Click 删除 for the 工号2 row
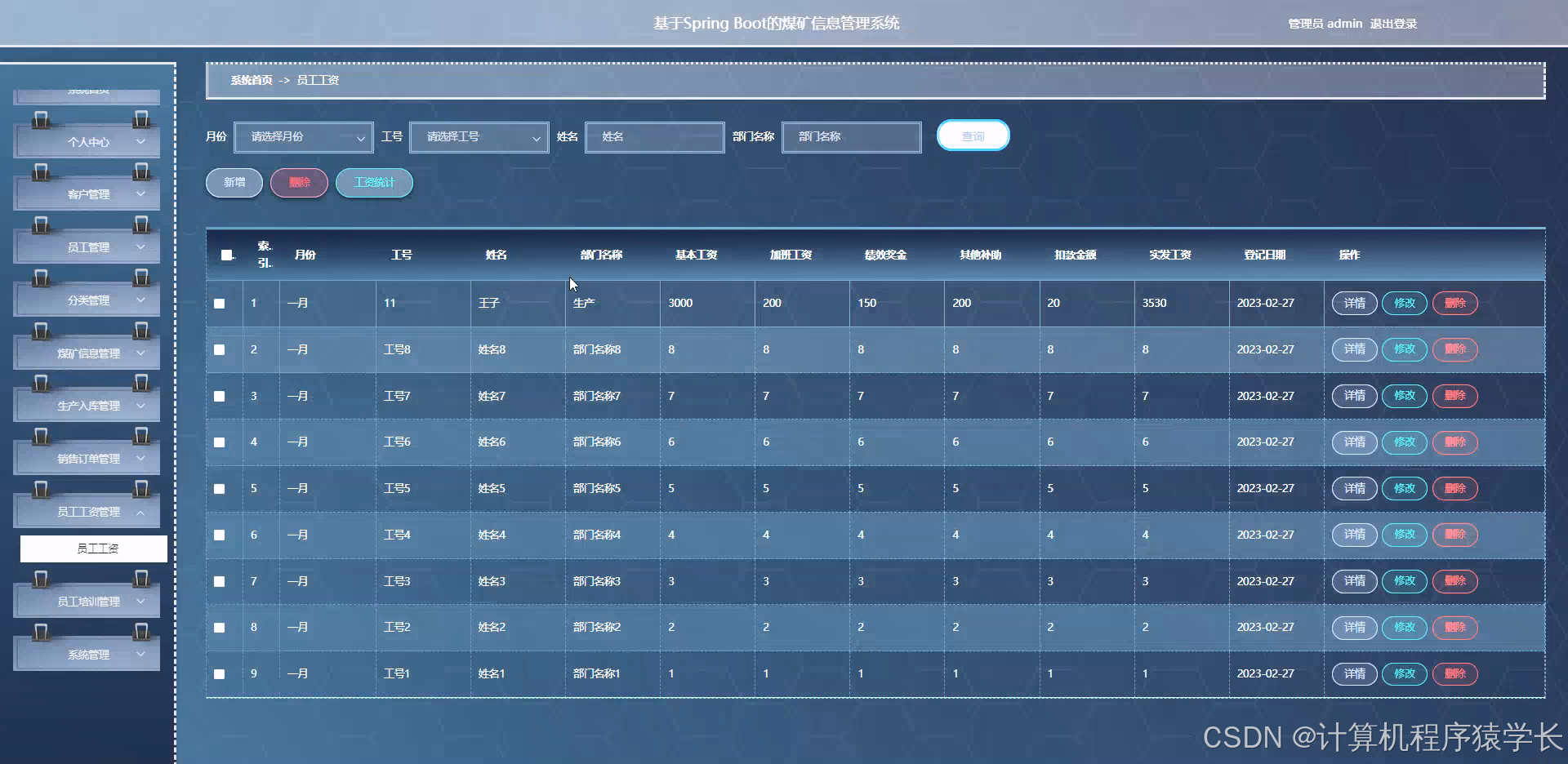1568x764 pixels. (1455, 628)
